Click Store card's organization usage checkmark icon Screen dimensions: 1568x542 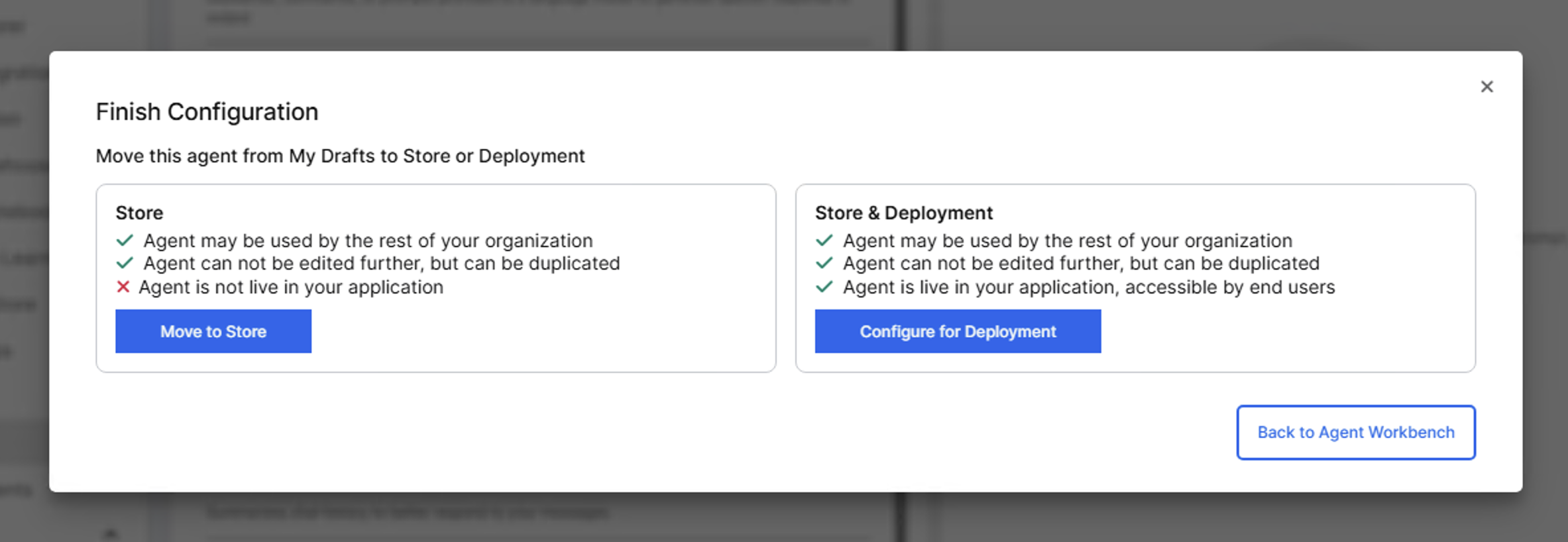(x=125, y=240)
